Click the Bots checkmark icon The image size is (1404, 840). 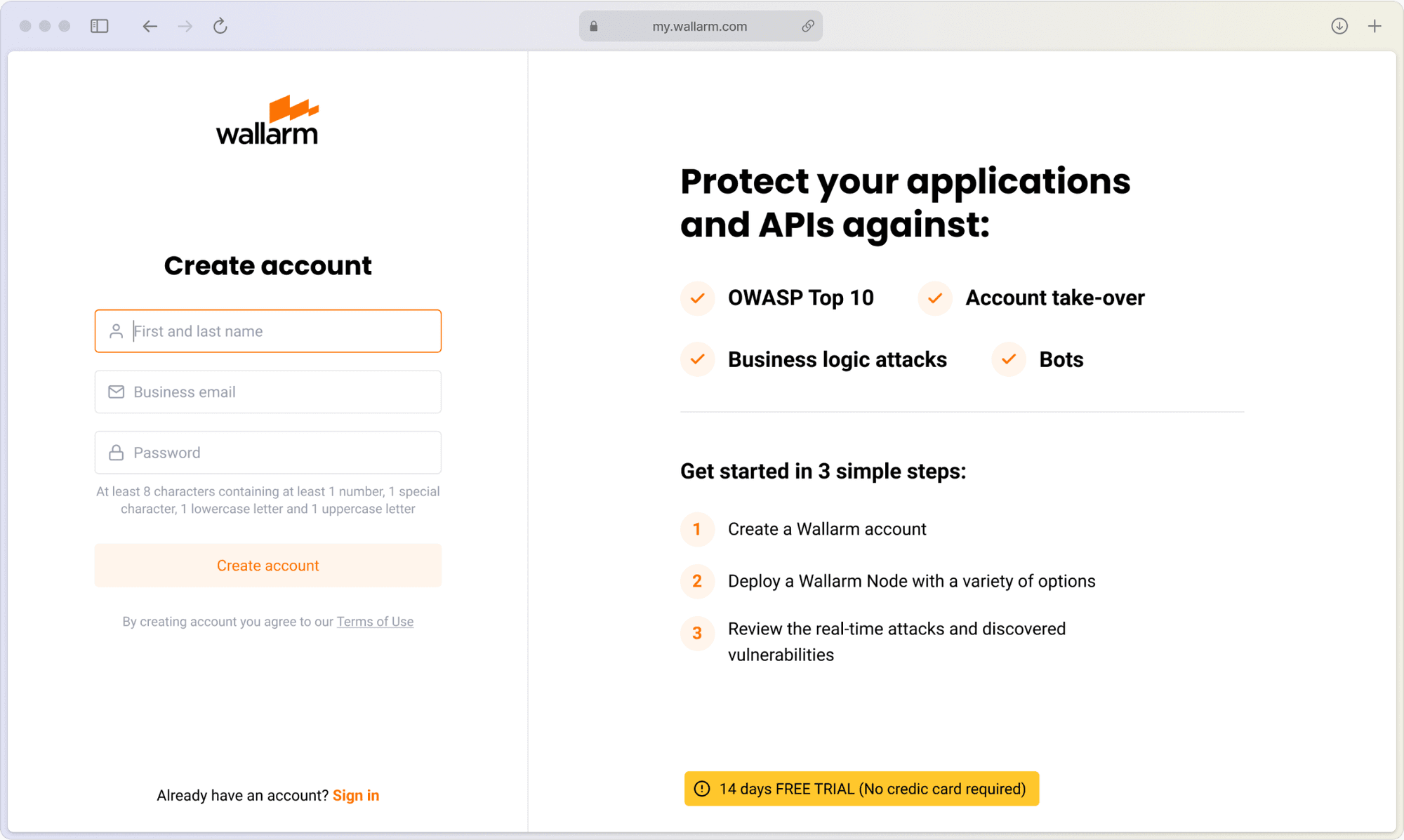pos(1009,359)
